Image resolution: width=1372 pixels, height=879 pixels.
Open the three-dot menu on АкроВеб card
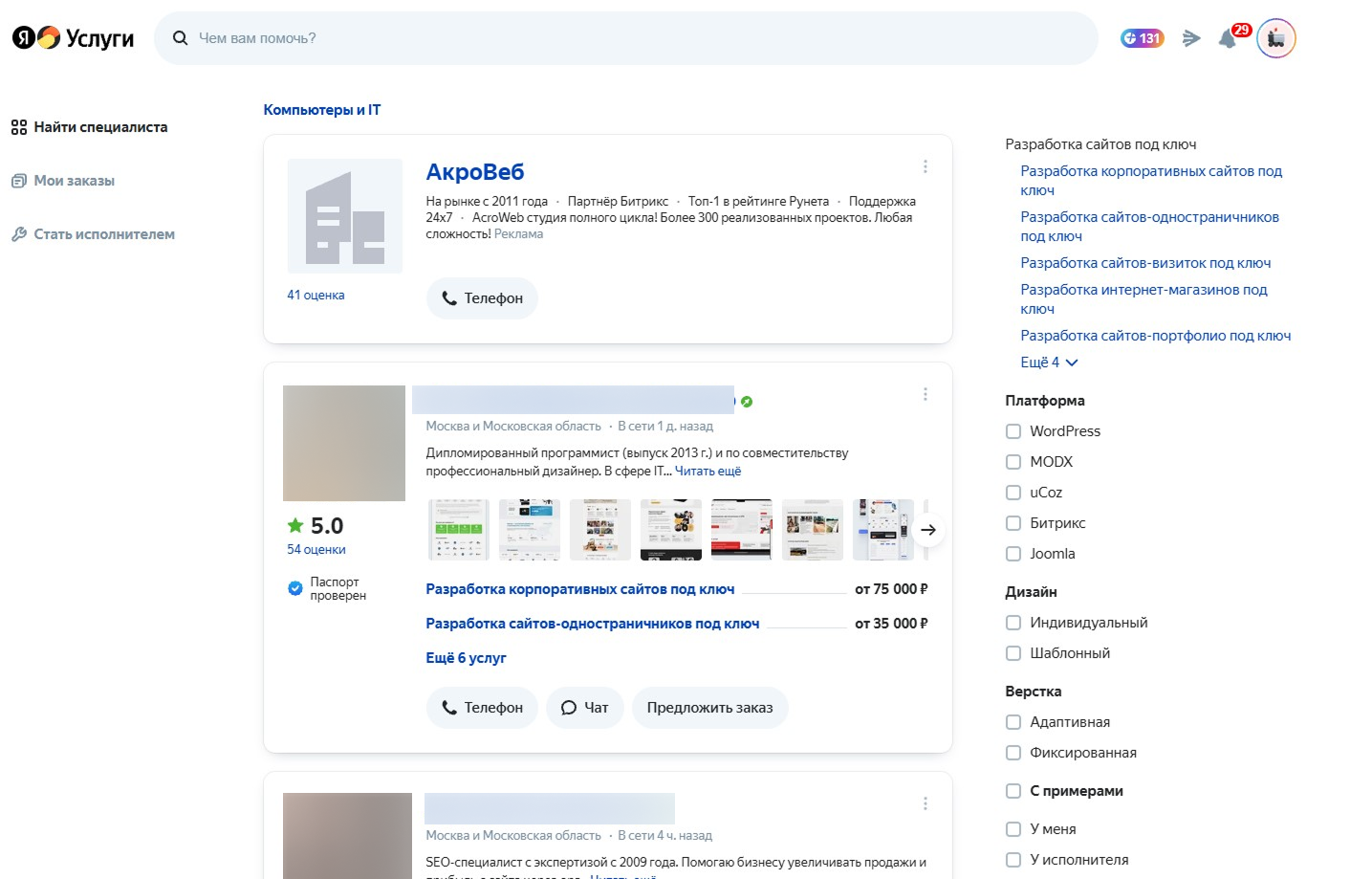pyautogui.click(x=925, y=166)
